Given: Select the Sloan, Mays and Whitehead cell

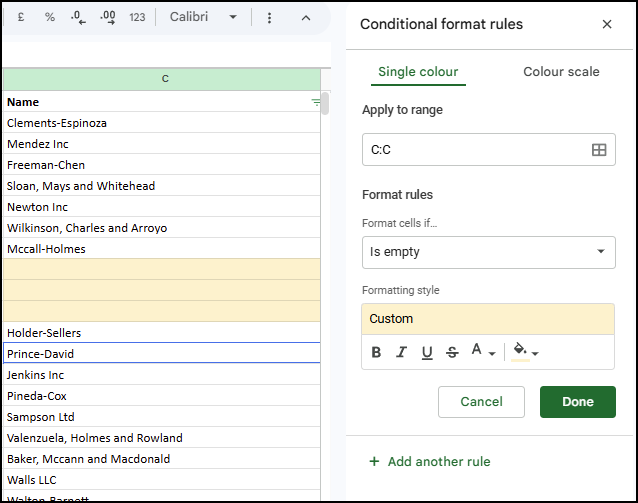Looking at the screenshot, I should (x=162, y=186).
